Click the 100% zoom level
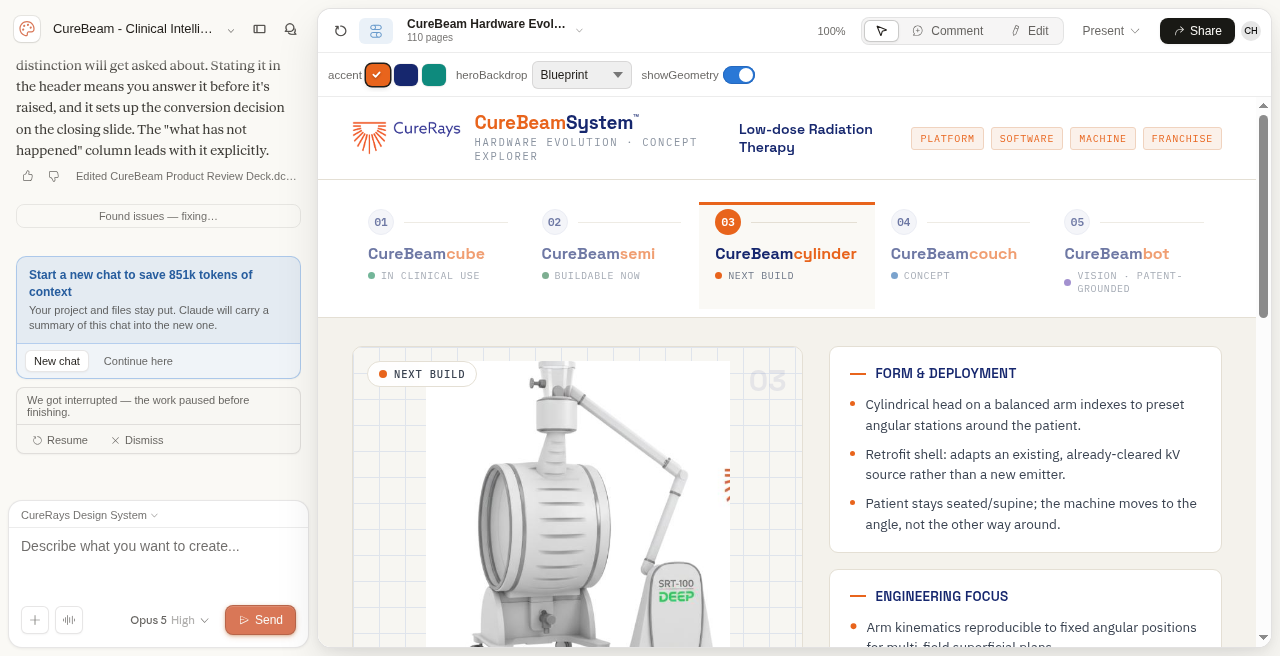This screenshot has width=1280, height=656. tap(831, 31)
